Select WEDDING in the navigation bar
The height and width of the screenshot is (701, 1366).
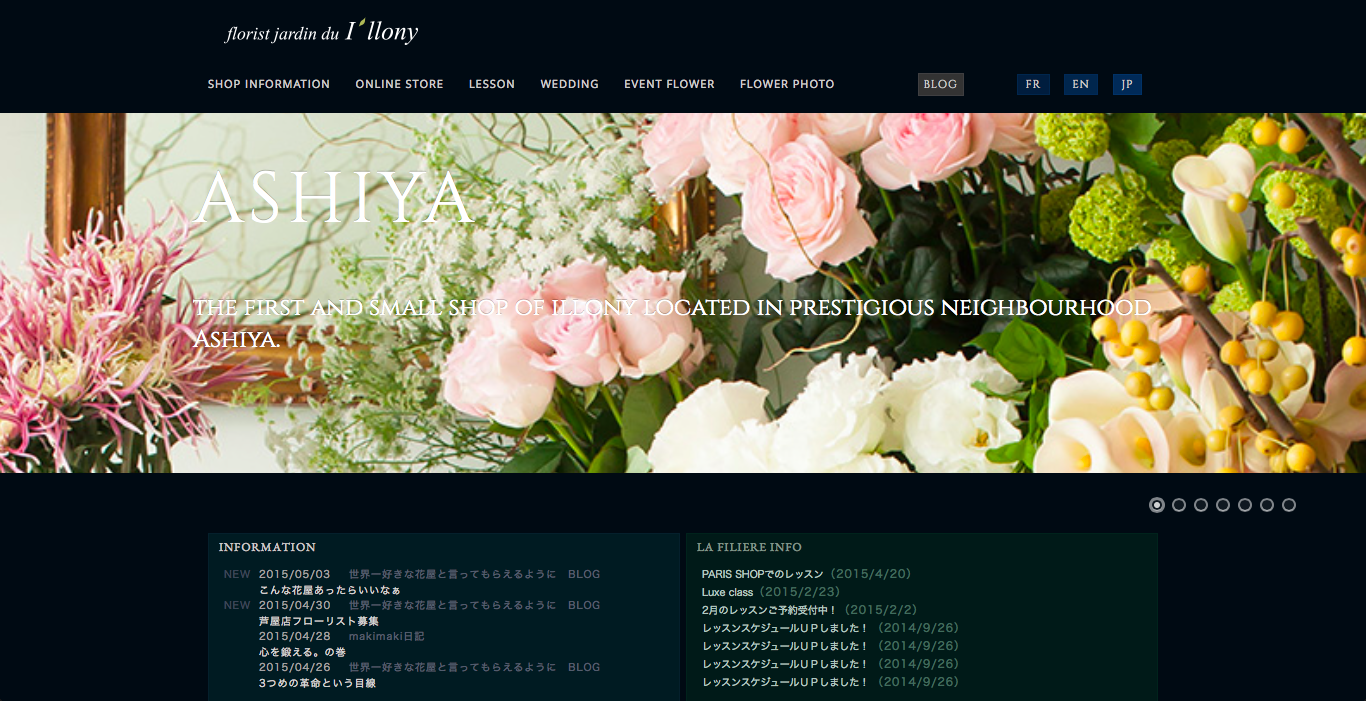click(x=569, y=84)
